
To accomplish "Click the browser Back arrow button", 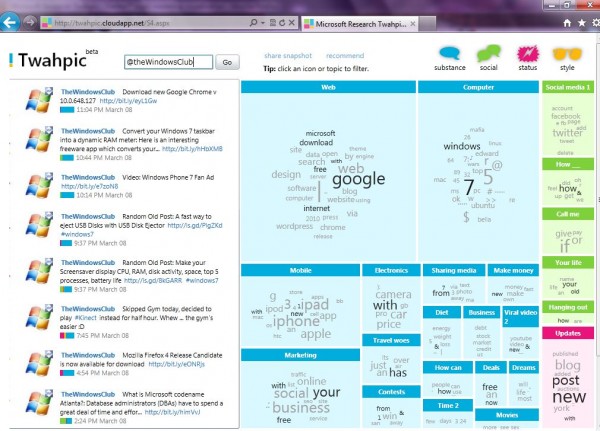I will (9, 22).
